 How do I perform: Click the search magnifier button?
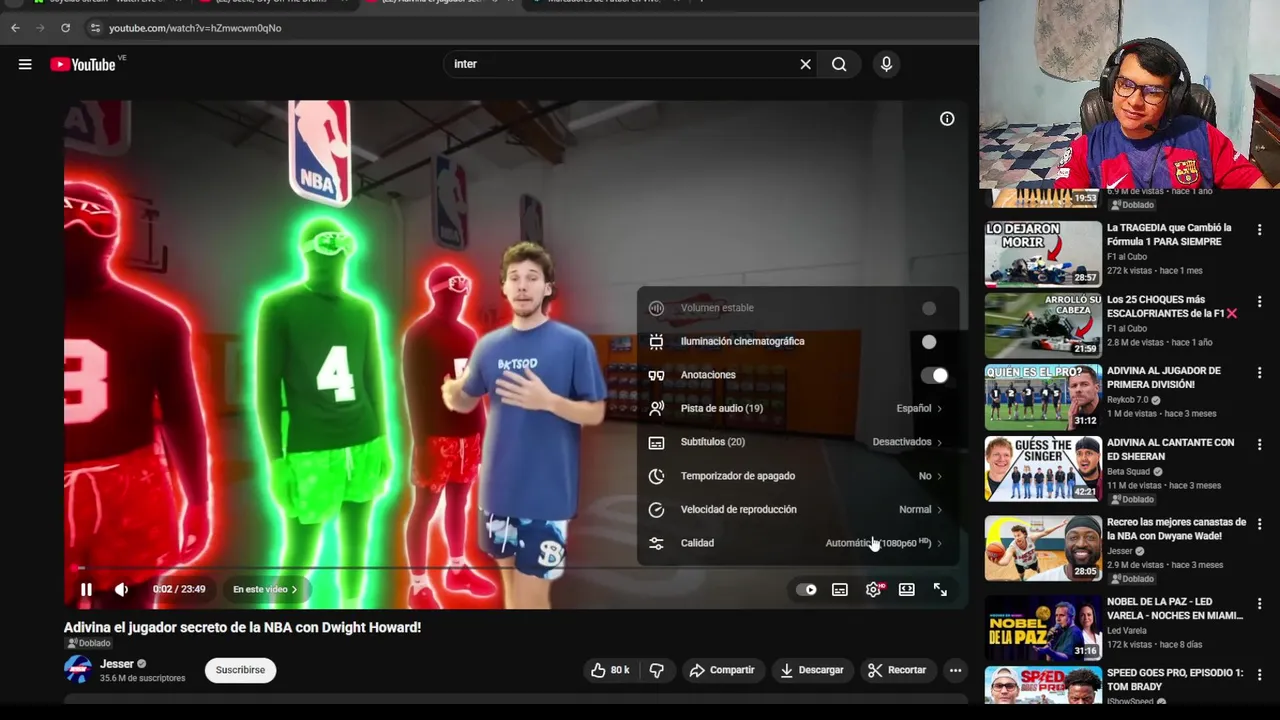coord(839,64)
